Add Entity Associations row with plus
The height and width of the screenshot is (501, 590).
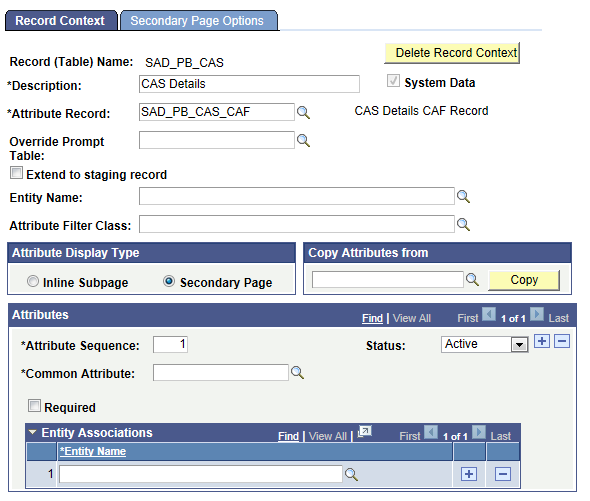(x=469, y=474)
